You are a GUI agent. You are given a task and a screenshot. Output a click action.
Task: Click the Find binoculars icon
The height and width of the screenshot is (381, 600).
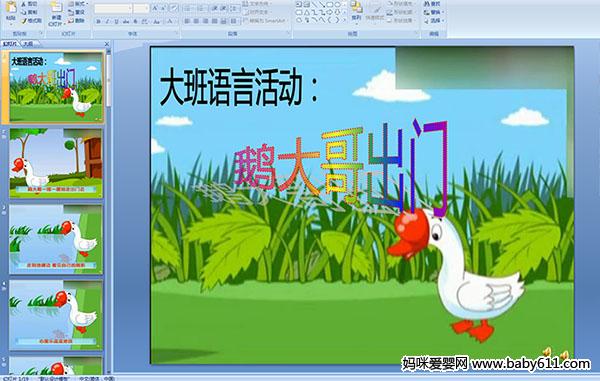click(427, 4)
